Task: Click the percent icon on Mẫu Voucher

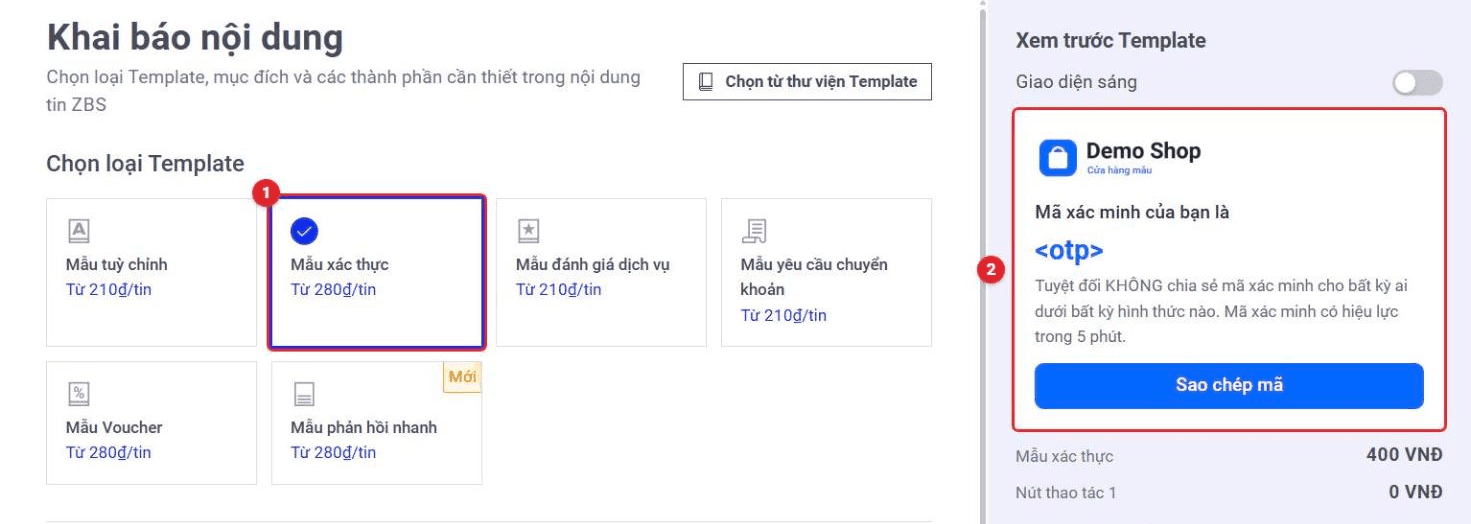Action: point(78,394)
